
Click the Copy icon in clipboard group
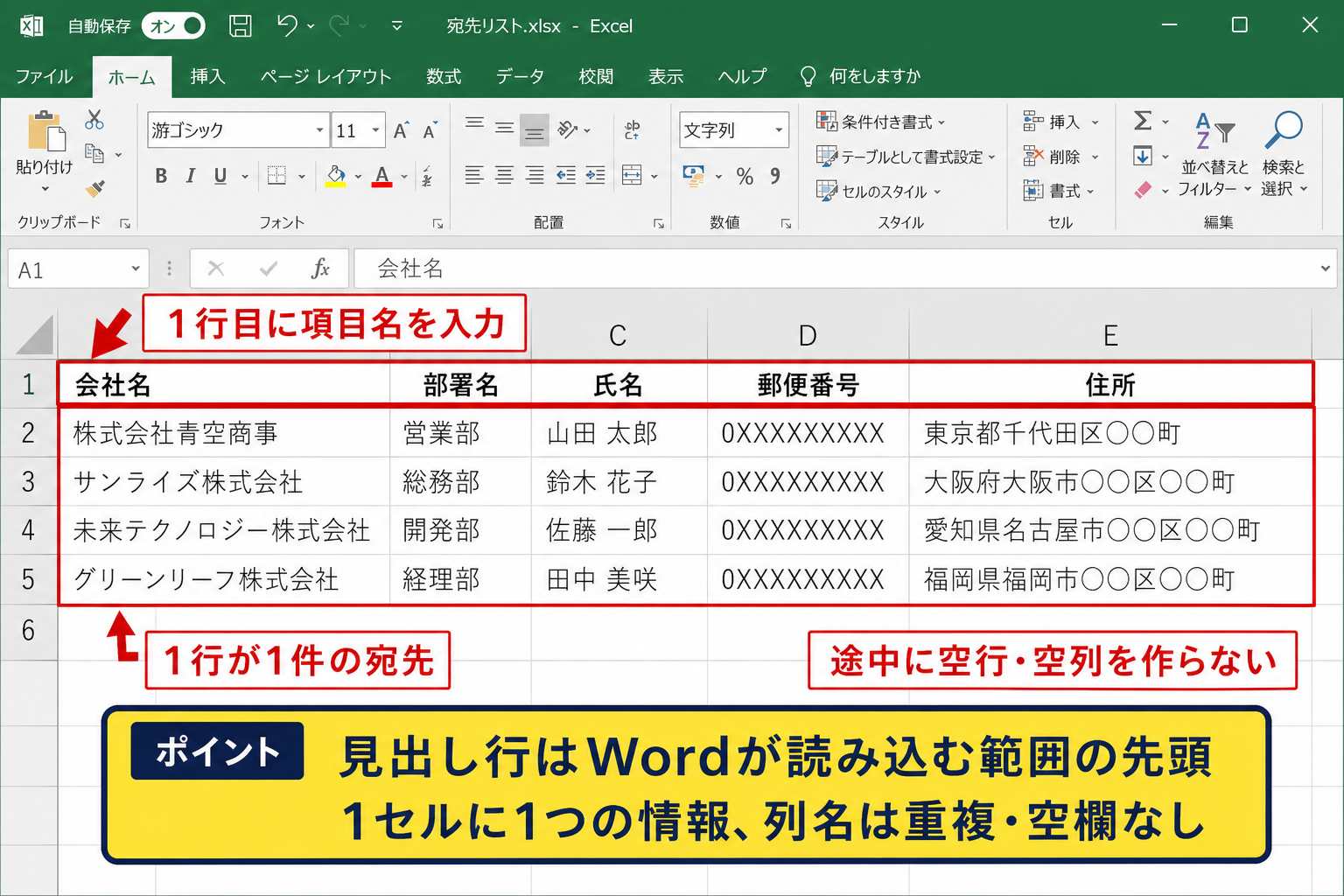coord(94,154)
